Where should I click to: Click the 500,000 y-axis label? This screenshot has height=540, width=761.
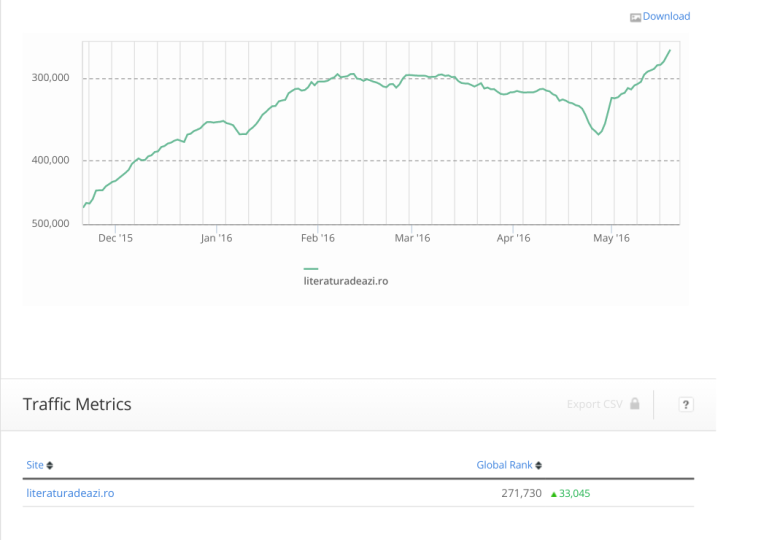[50, 224]
